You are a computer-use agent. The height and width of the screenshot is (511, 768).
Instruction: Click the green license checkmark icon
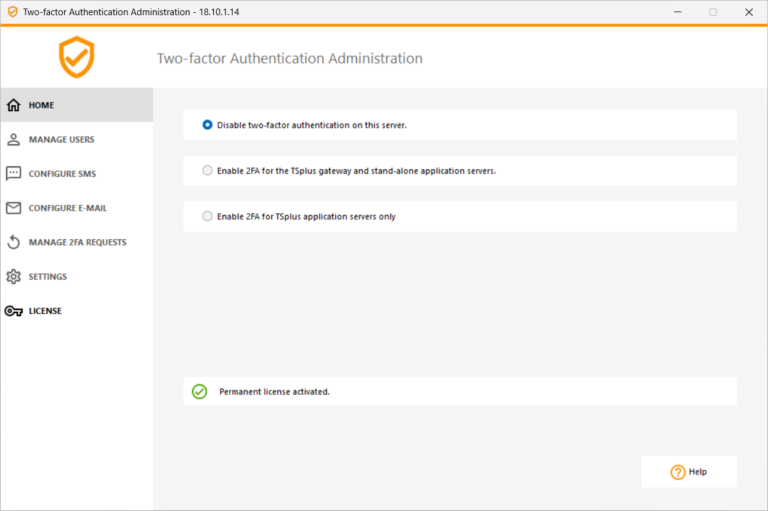(x=199, y=391)
